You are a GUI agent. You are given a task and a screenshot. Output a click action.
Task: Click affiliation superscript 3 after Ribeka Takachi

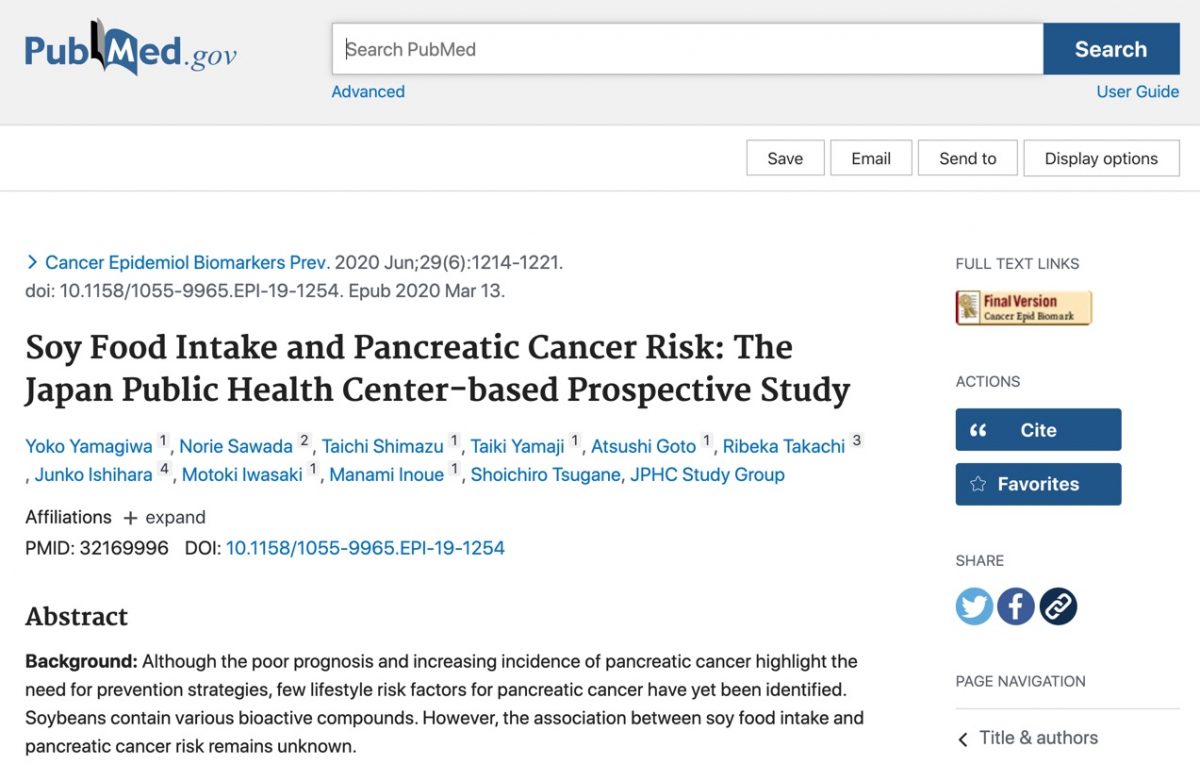point(856,442)
